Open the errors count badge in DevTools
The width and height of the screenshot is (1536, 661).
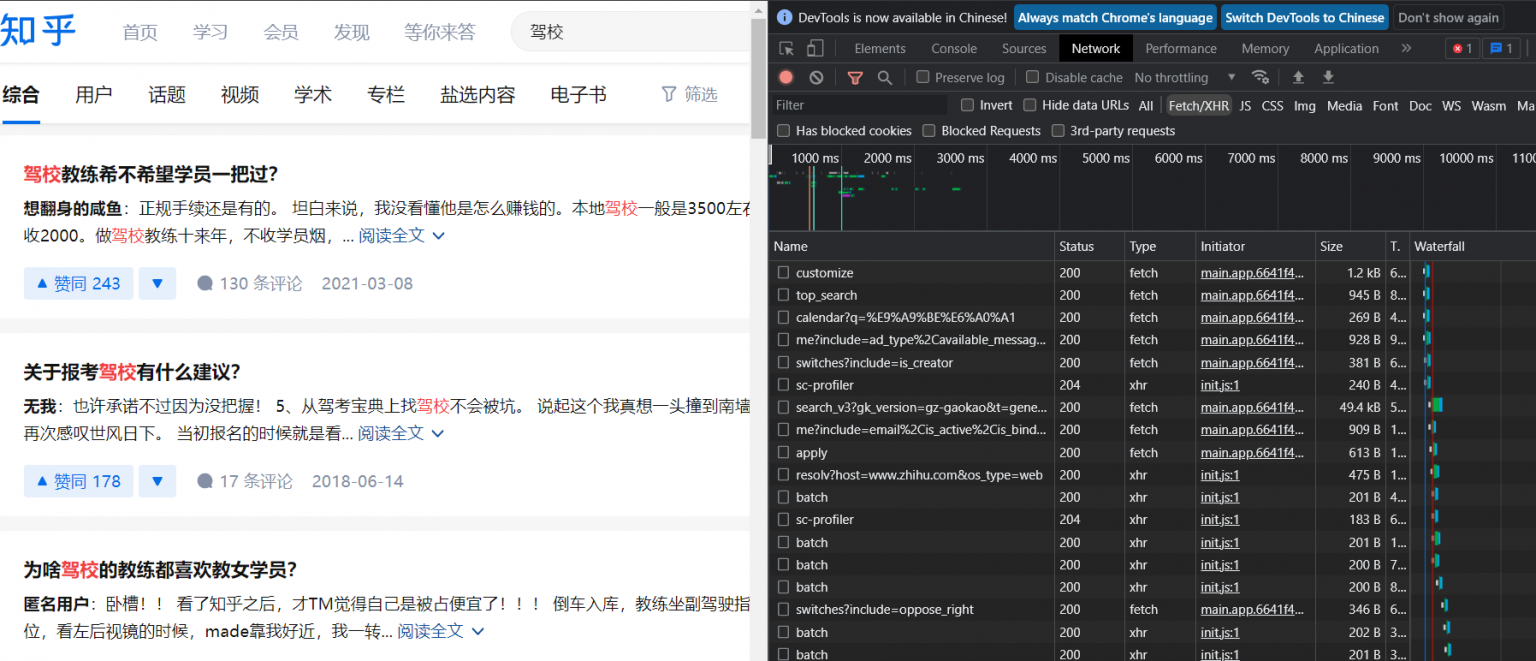tap(1461, 48)
